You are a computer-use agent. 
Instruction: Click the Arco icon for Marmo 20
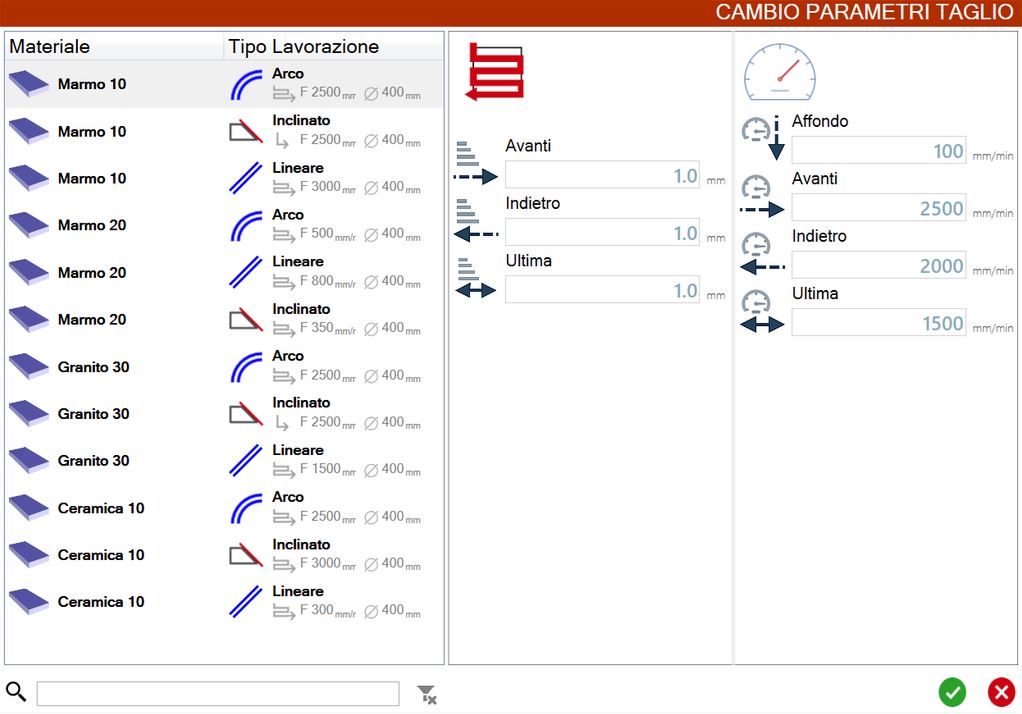(246, 226)
